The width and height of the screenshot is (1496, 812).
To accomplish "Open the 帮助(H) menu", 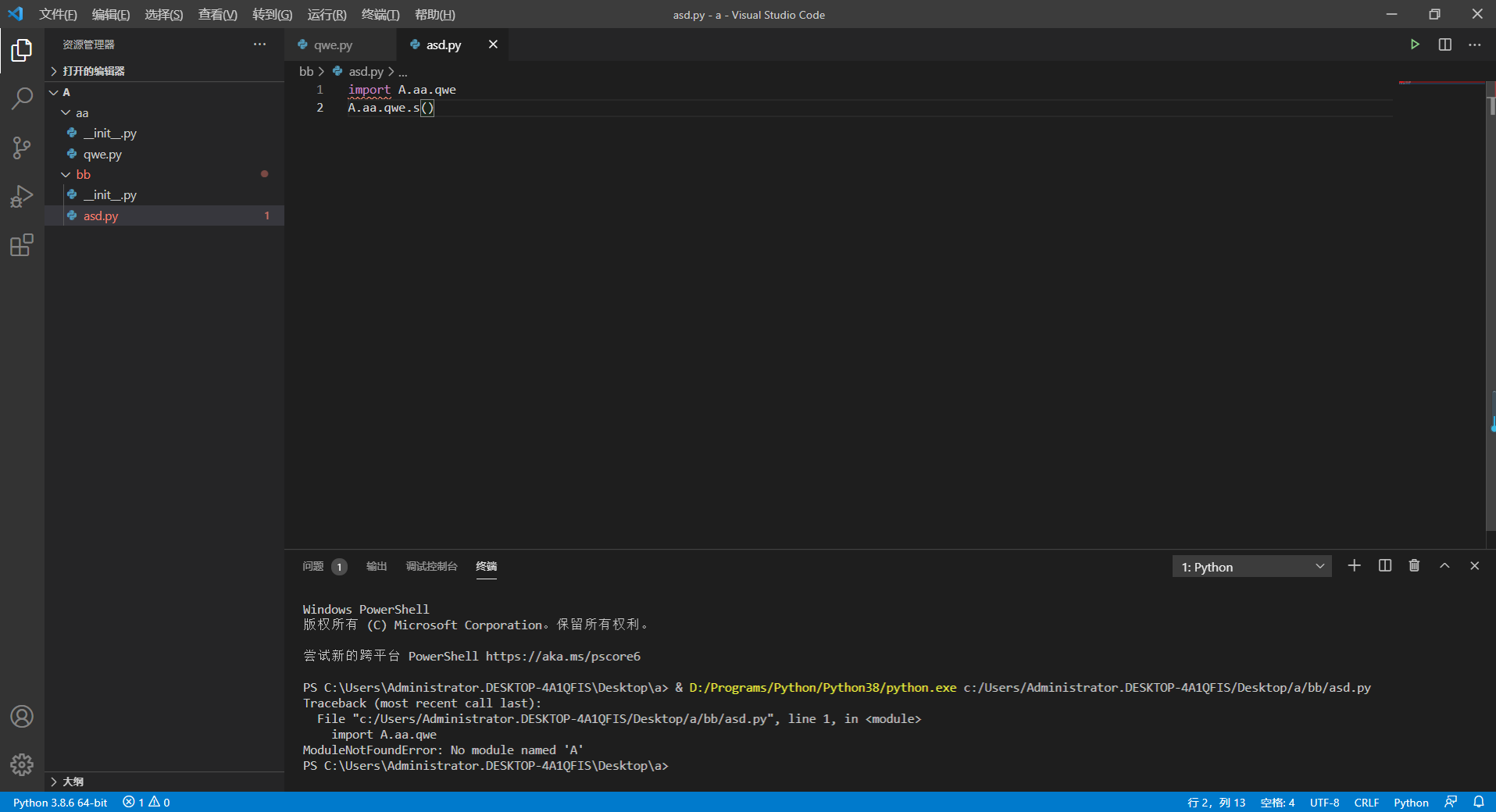I will click(435, 14).
